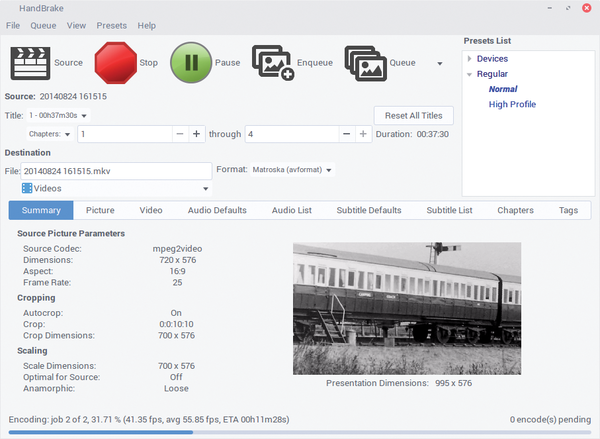
Task: Click the Crop value 0:0:10:10
Action: [176, 324]
